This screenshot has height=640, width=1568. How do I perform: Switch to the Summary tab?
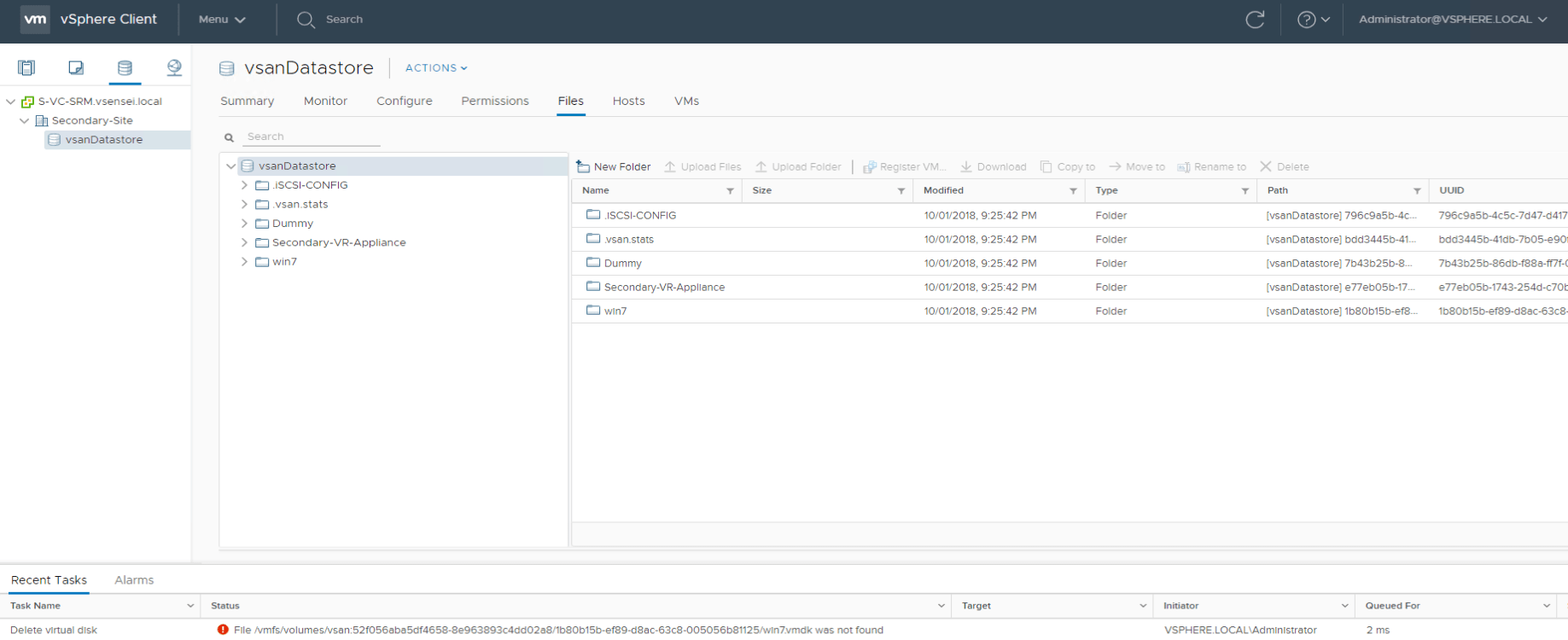point(247,101)
